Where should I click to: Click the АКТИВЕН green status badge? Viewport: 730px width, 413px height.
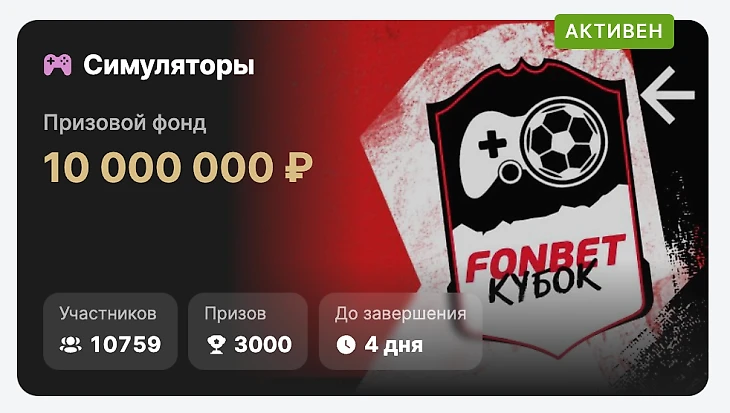614,31
